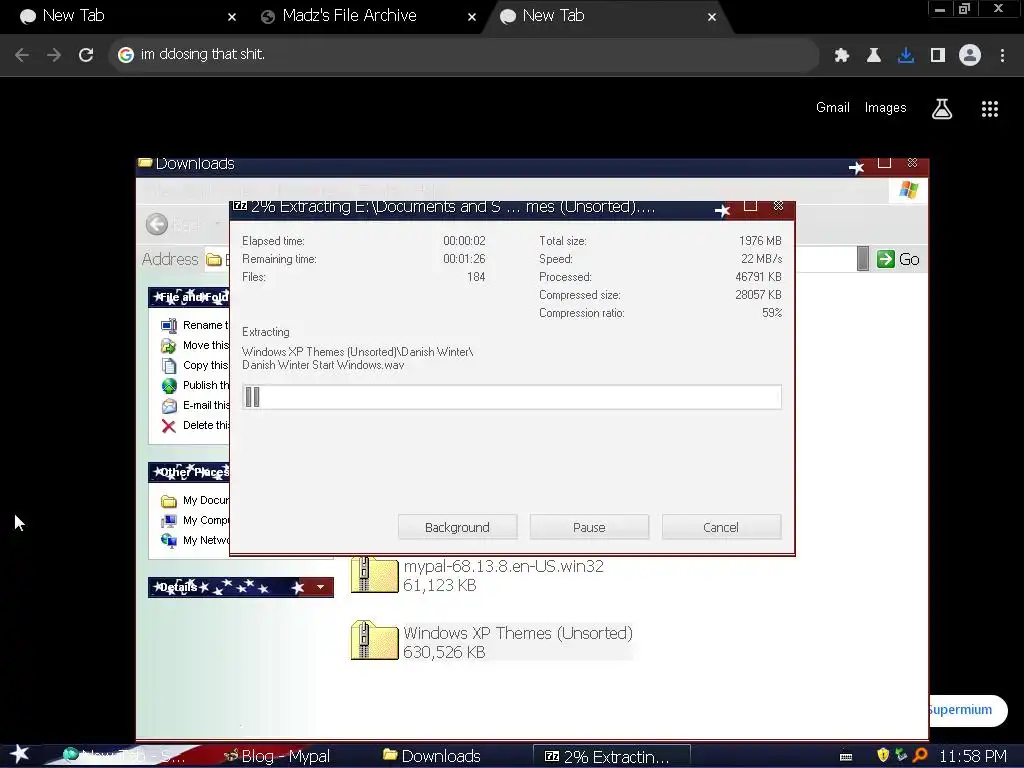Click Move this file task
The width and height of the screenshot is (1024, 768).
[195, 345]
